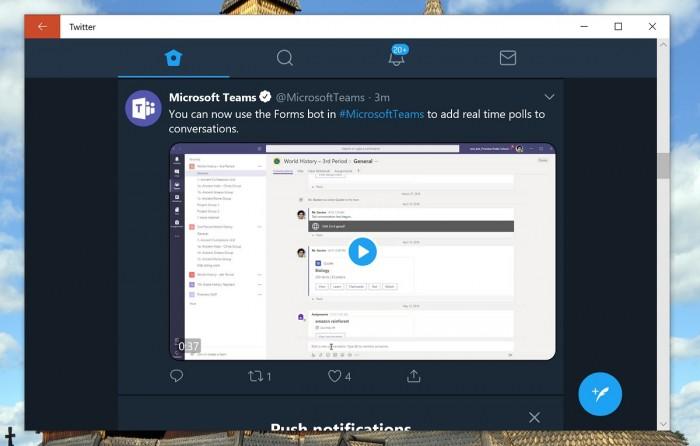Click the vertical scrollbar thumb

(663, 166)
